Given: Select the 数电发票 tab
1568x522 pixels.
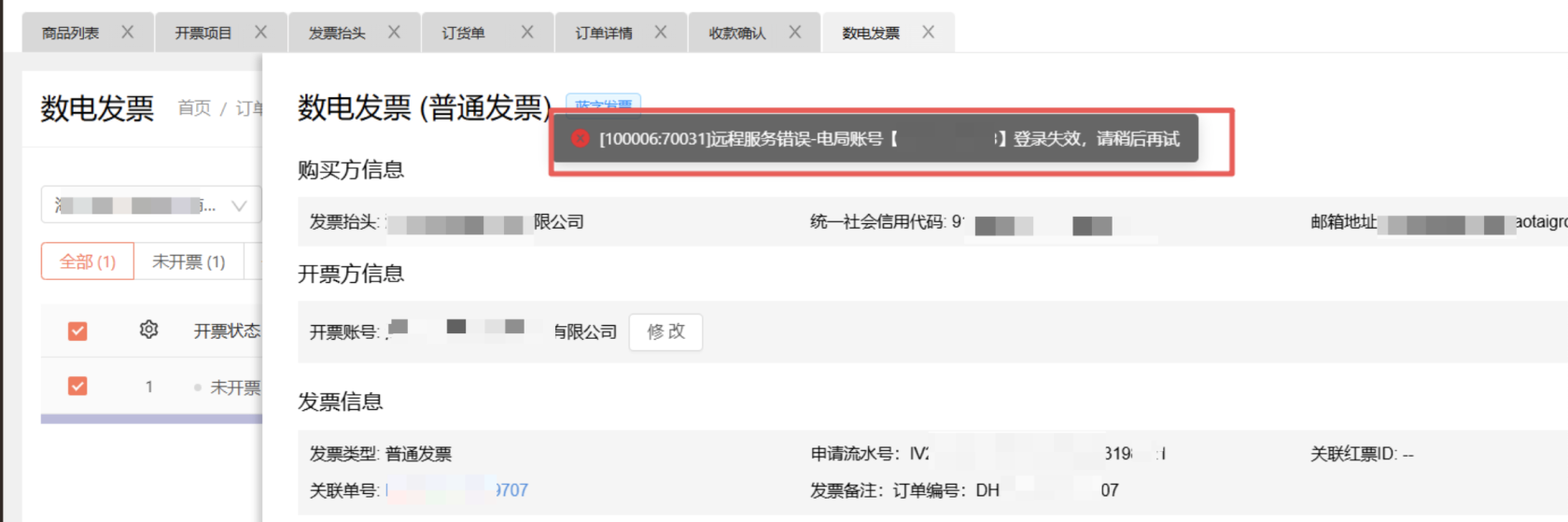Looking at the screenshot, I should [x=871, y=34].
